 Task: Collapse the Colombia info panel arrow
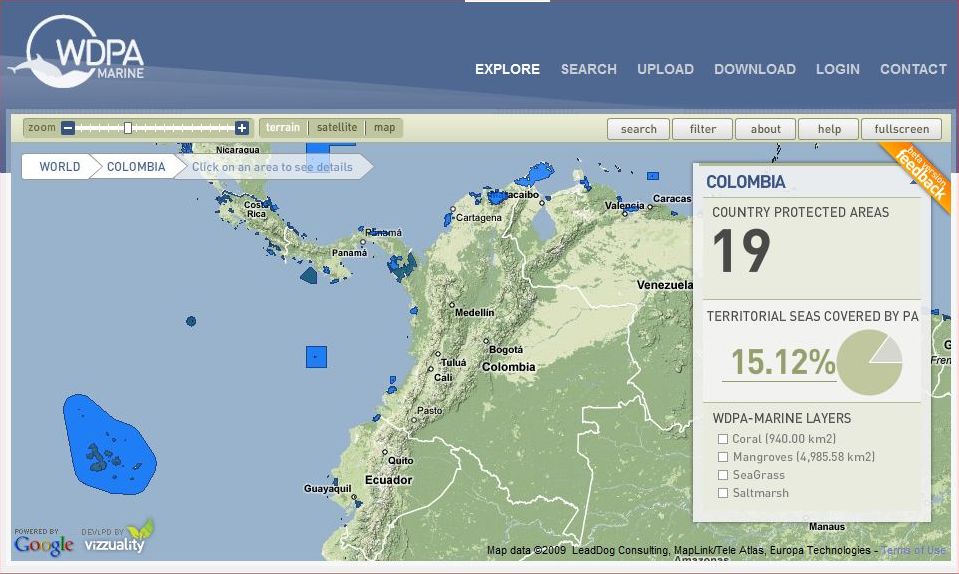click(x=913, y=182)
